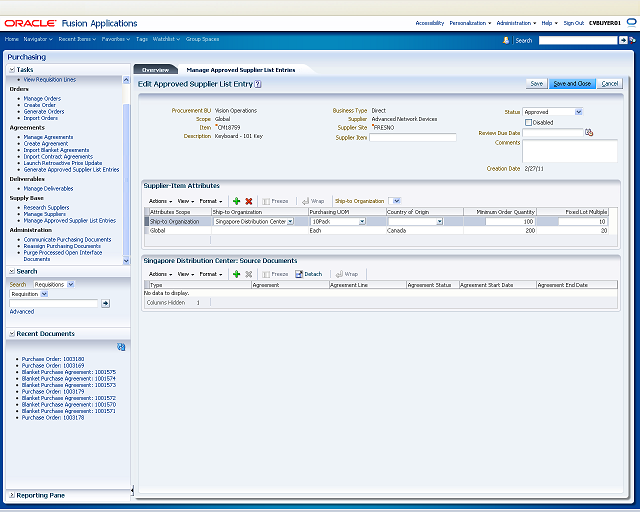Viewport: 640px width, 512px height.
Task: Open Purchase Order: 1003180 recent document
Action: (x=53, y=359)
